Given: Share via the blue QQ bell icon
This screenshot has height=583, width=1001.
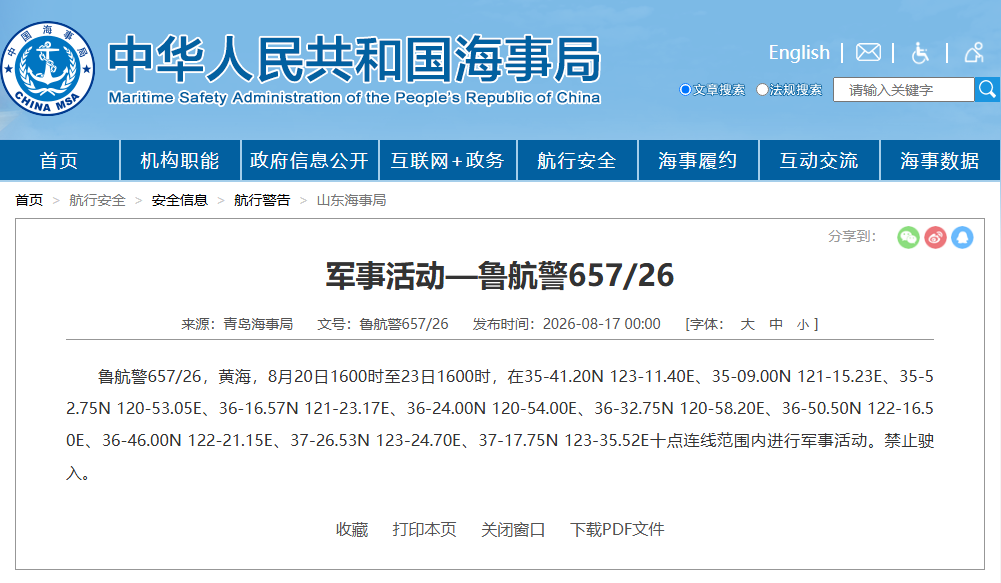Looking at the screenshot, I should click(962, 238).
